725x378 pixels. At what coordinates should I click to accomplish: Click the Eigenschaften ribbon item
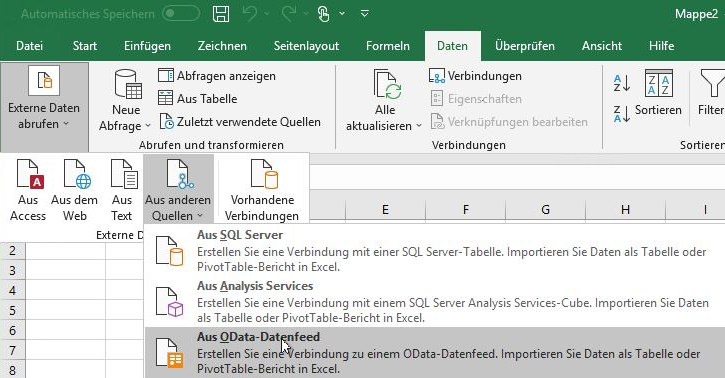click(x=475, y=98)
